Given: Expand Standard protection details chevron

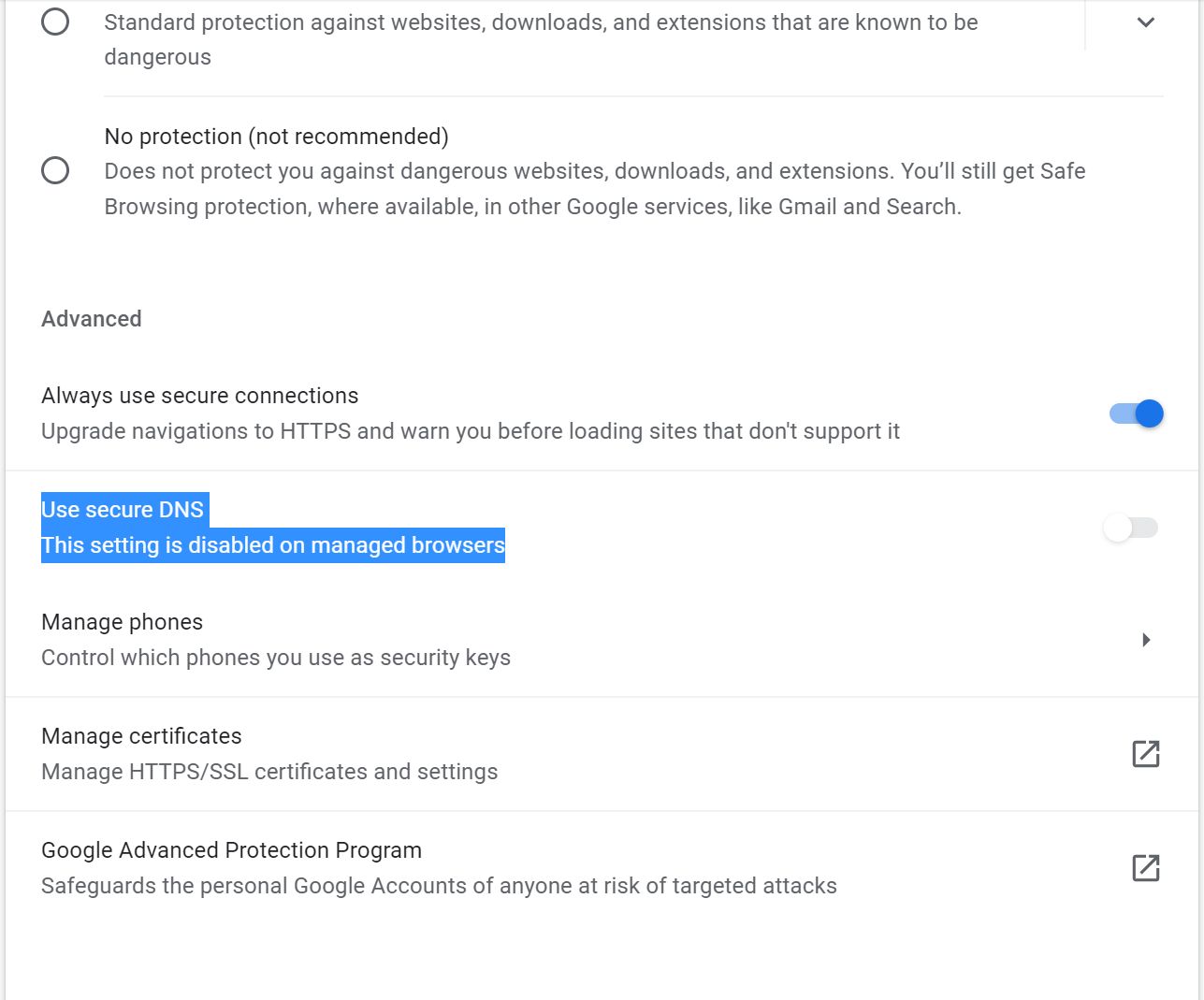Looking at the screenshot, I should pos(1146,22).
